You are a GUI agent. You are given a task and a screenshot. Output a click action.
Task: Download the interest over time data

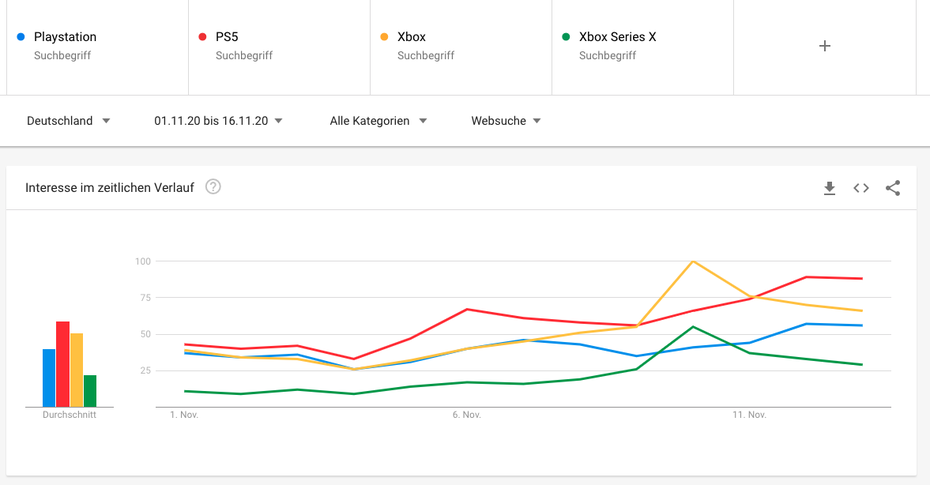829,189
